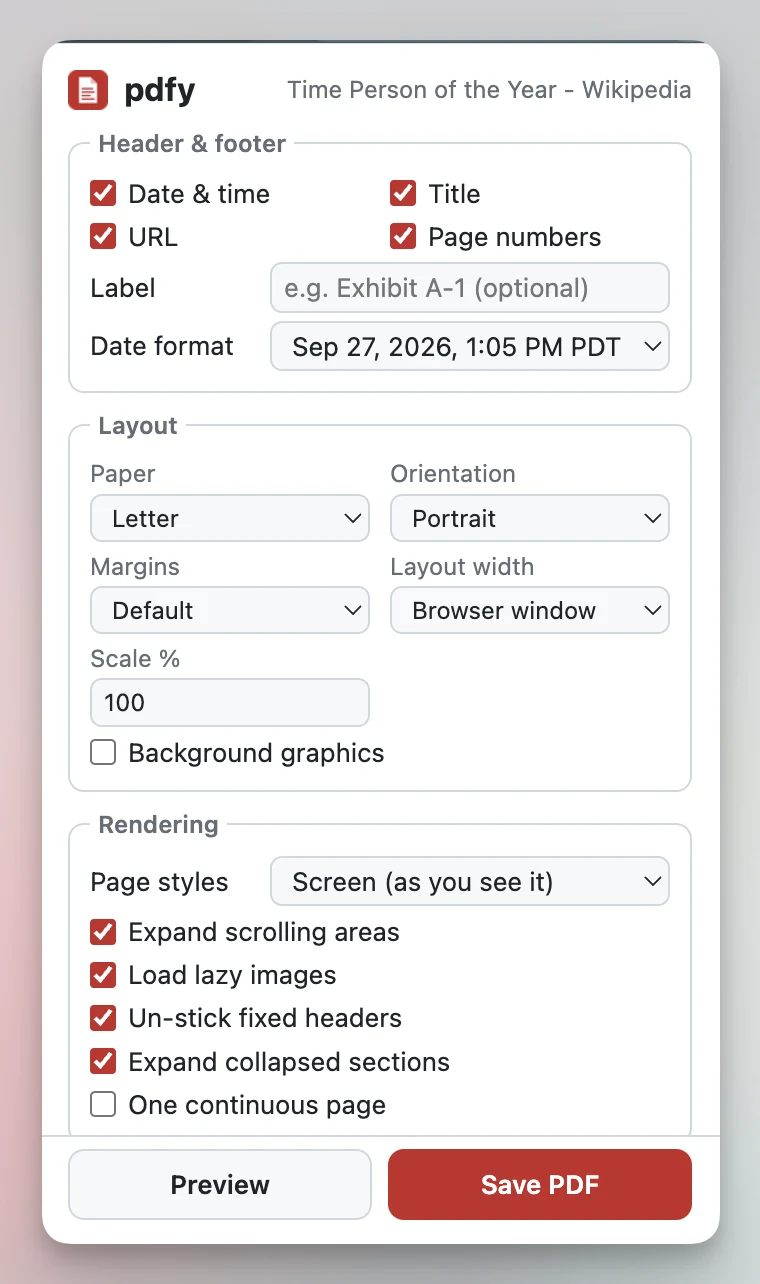Click the pdfy app name text
The height and width of the screenshot is (1284, 760).
[160, 91]
